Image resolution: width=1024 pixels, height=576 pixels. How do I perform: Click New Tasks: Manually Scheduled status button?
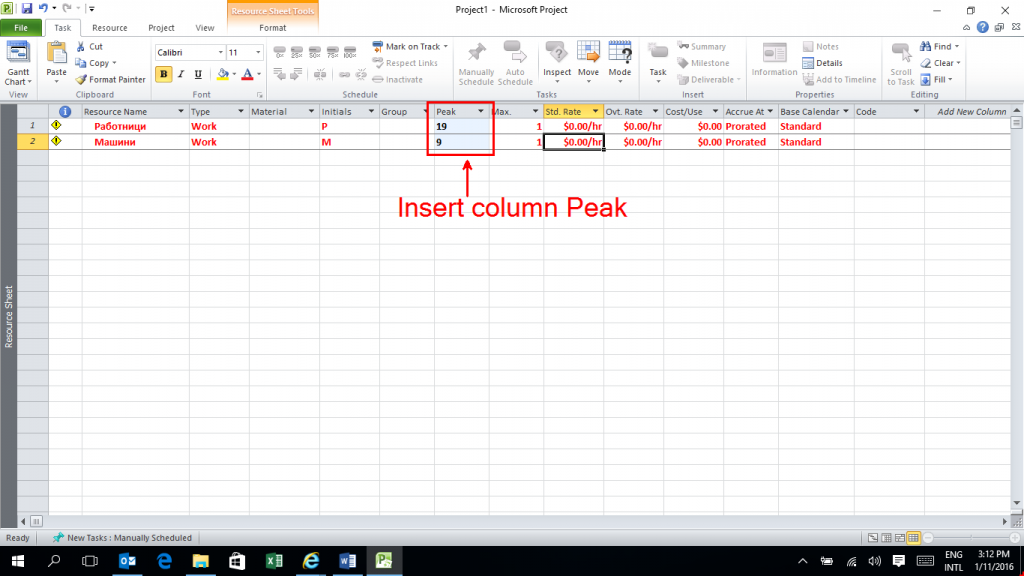click(122, 538)
